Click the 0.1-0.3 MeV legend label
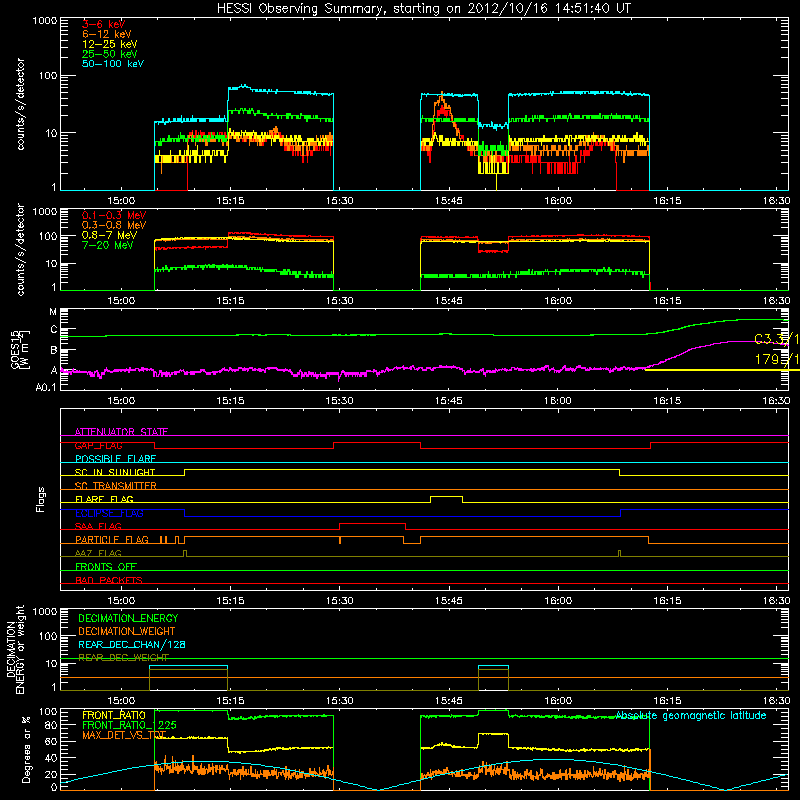800x800 pixels. (114, 215)
